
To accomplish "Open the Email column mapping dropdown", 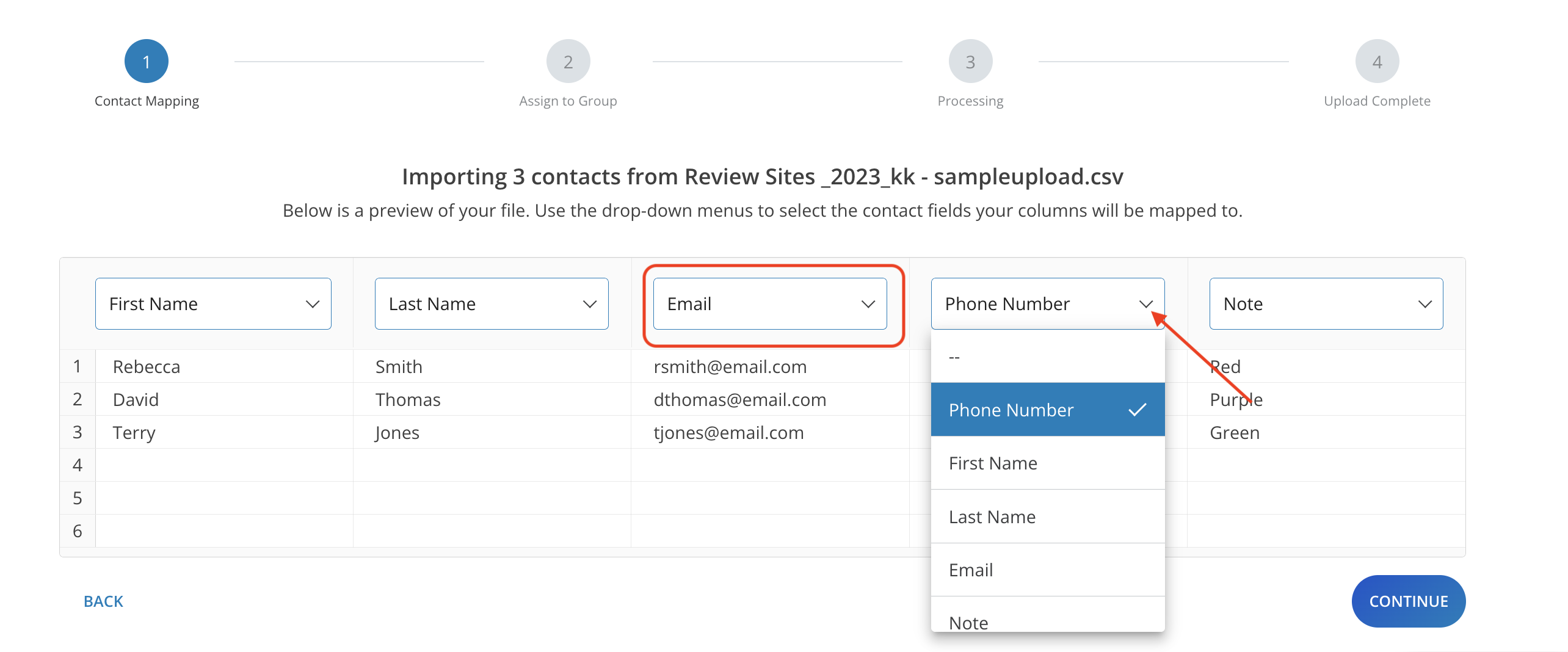I will [x=769, y=304].
